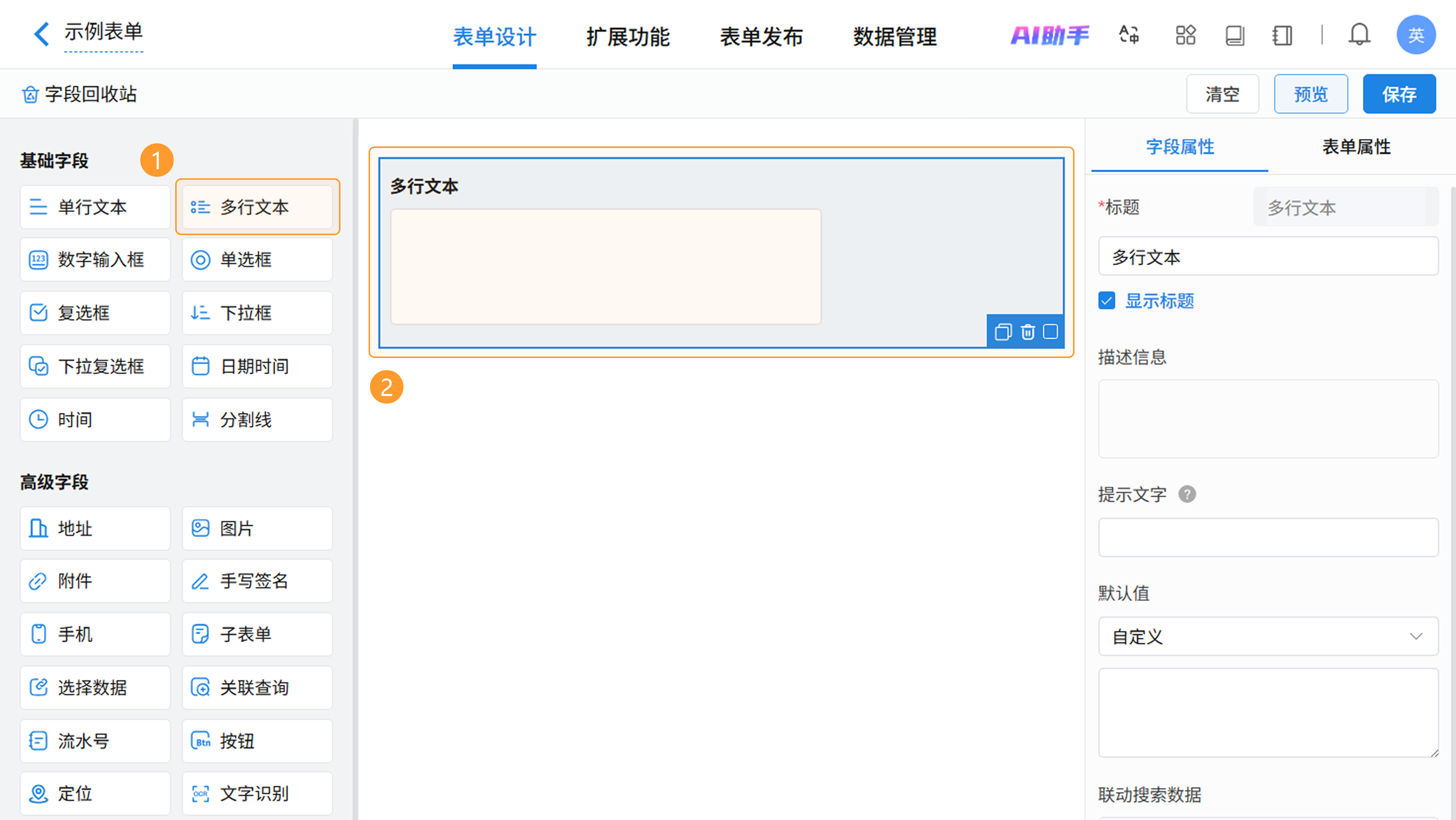Tick the select box on 多行文本 field
Screen dimensions: 1456x820
[1050, 331]
